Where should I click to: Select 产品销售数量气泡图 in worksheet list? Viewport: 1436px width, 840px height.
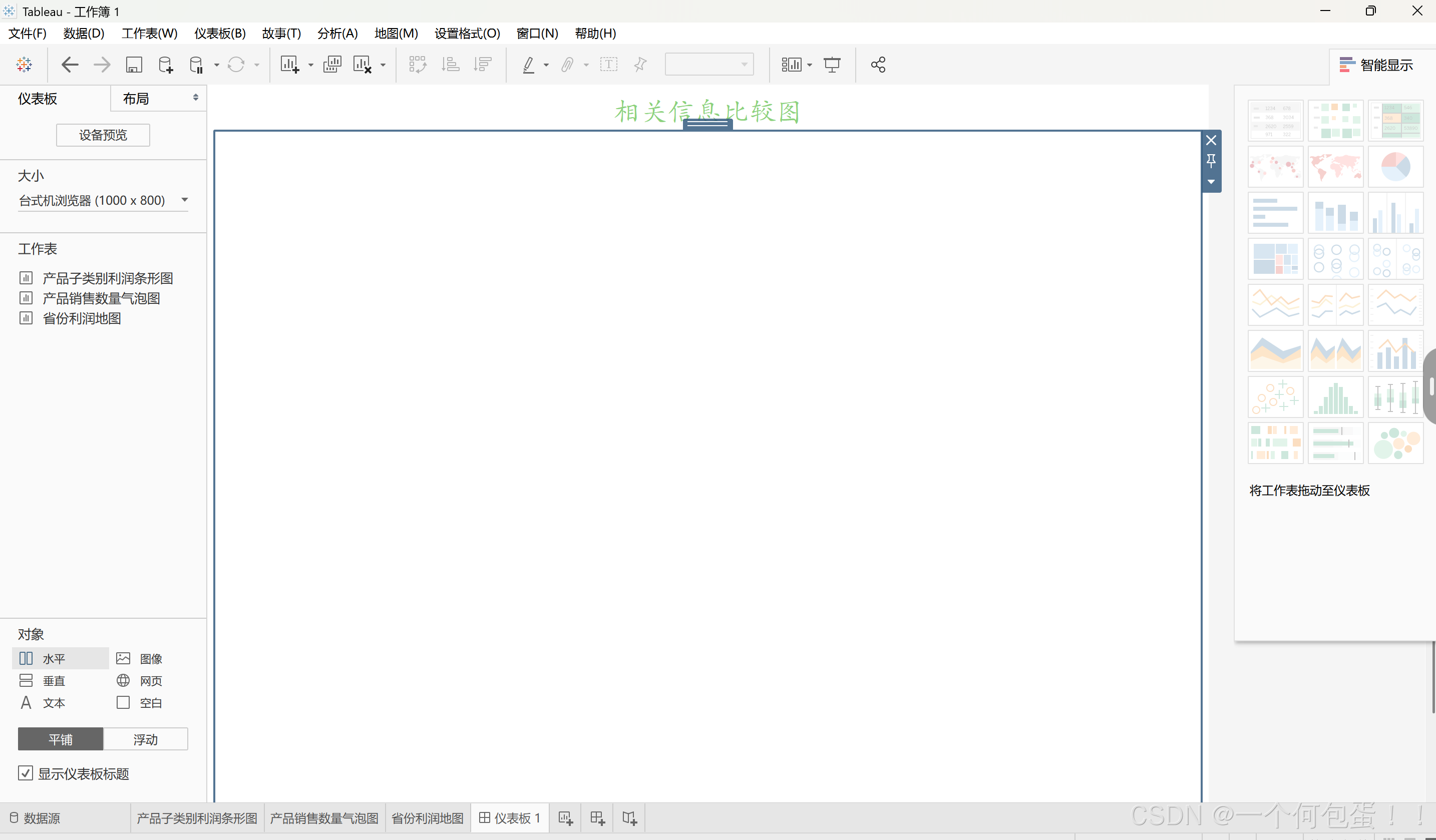(101, 298)
